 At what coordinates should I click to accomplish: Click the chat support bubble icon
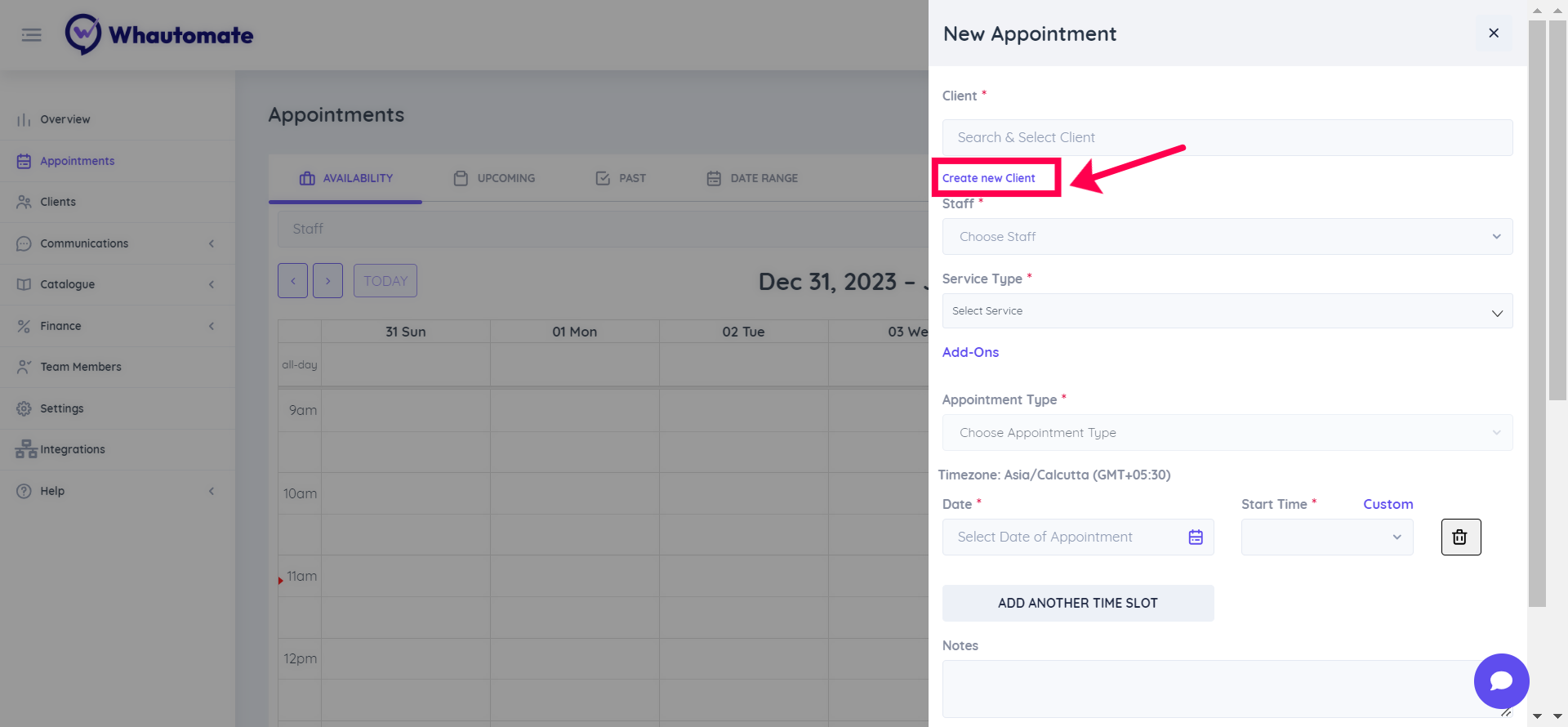click(x=1501, y=680)
